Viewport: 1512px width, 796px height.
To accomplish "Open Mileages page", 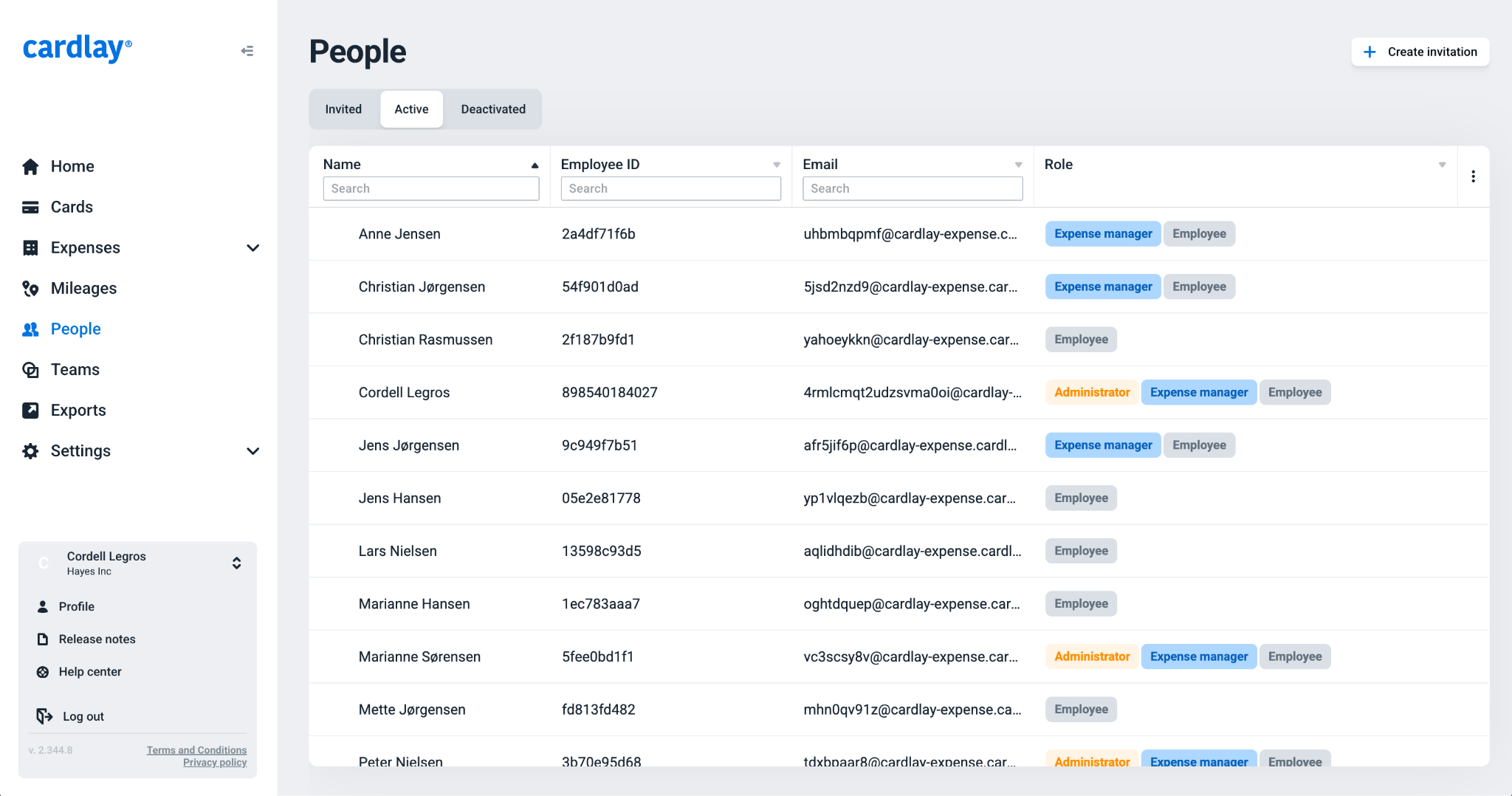I will pyautogui.click(x=83, y=288).
